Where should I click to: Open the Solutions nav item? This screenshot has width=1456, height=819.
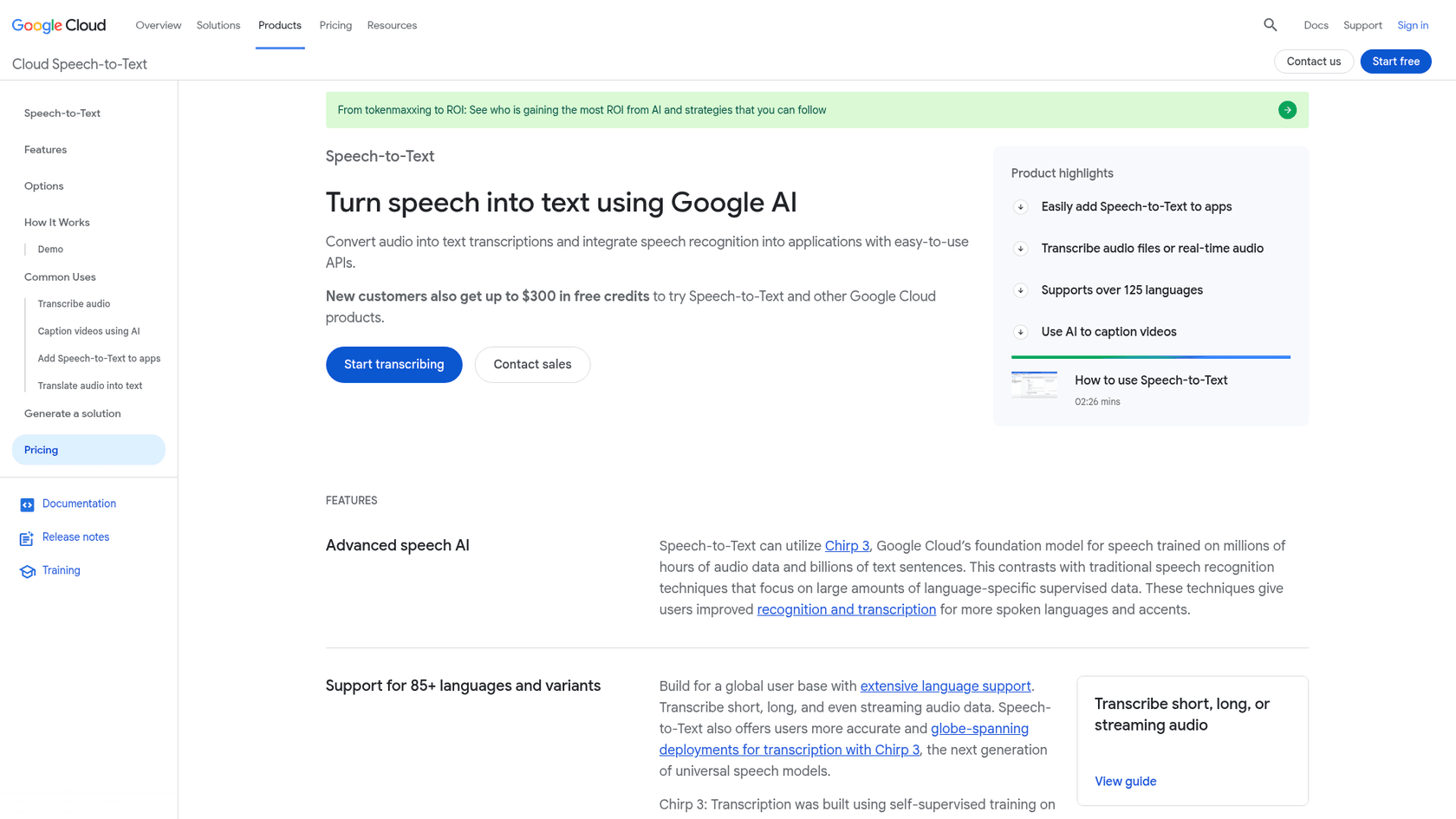coord(218,25)
